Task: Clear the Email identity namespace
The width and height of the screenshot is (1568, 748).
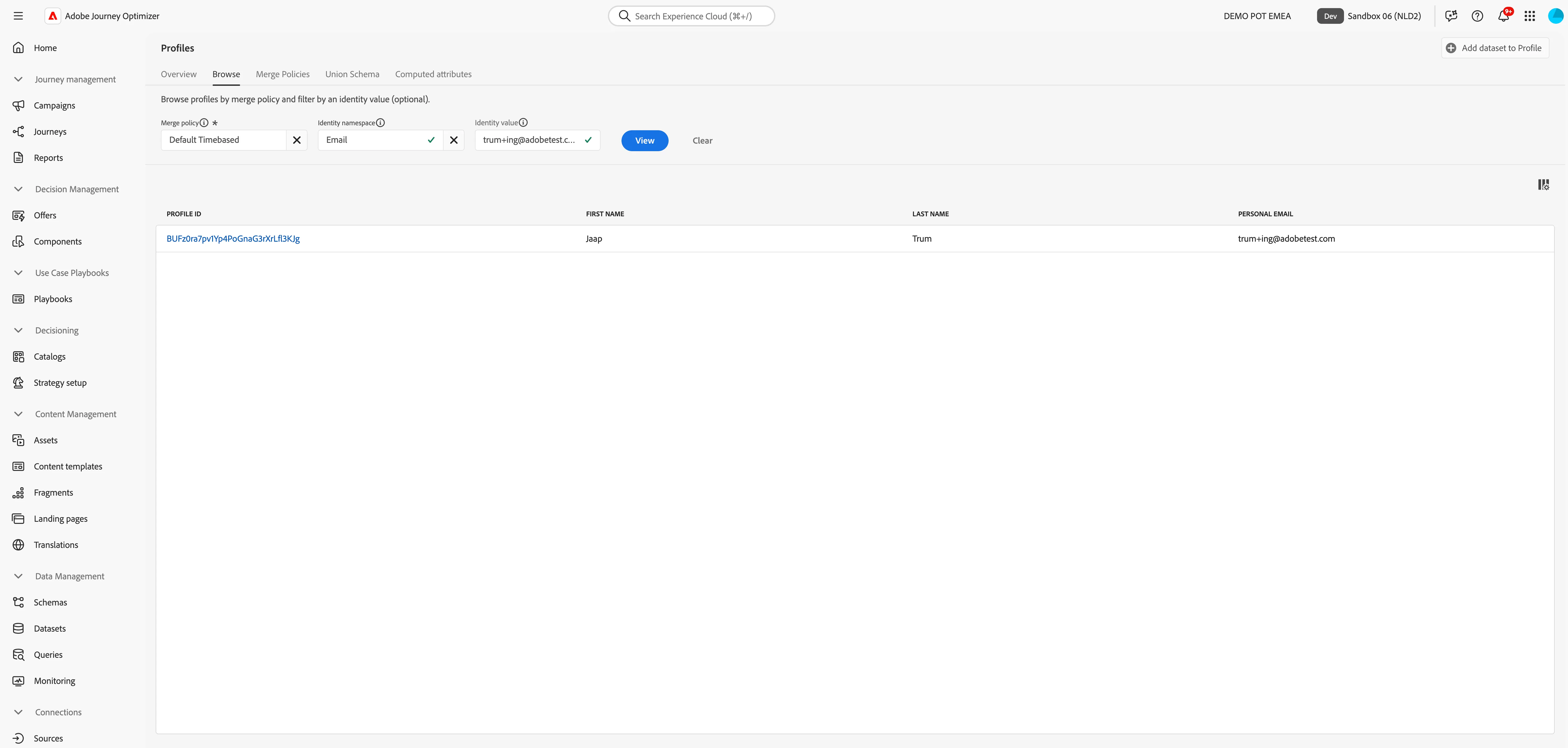Action: point(453,140)
